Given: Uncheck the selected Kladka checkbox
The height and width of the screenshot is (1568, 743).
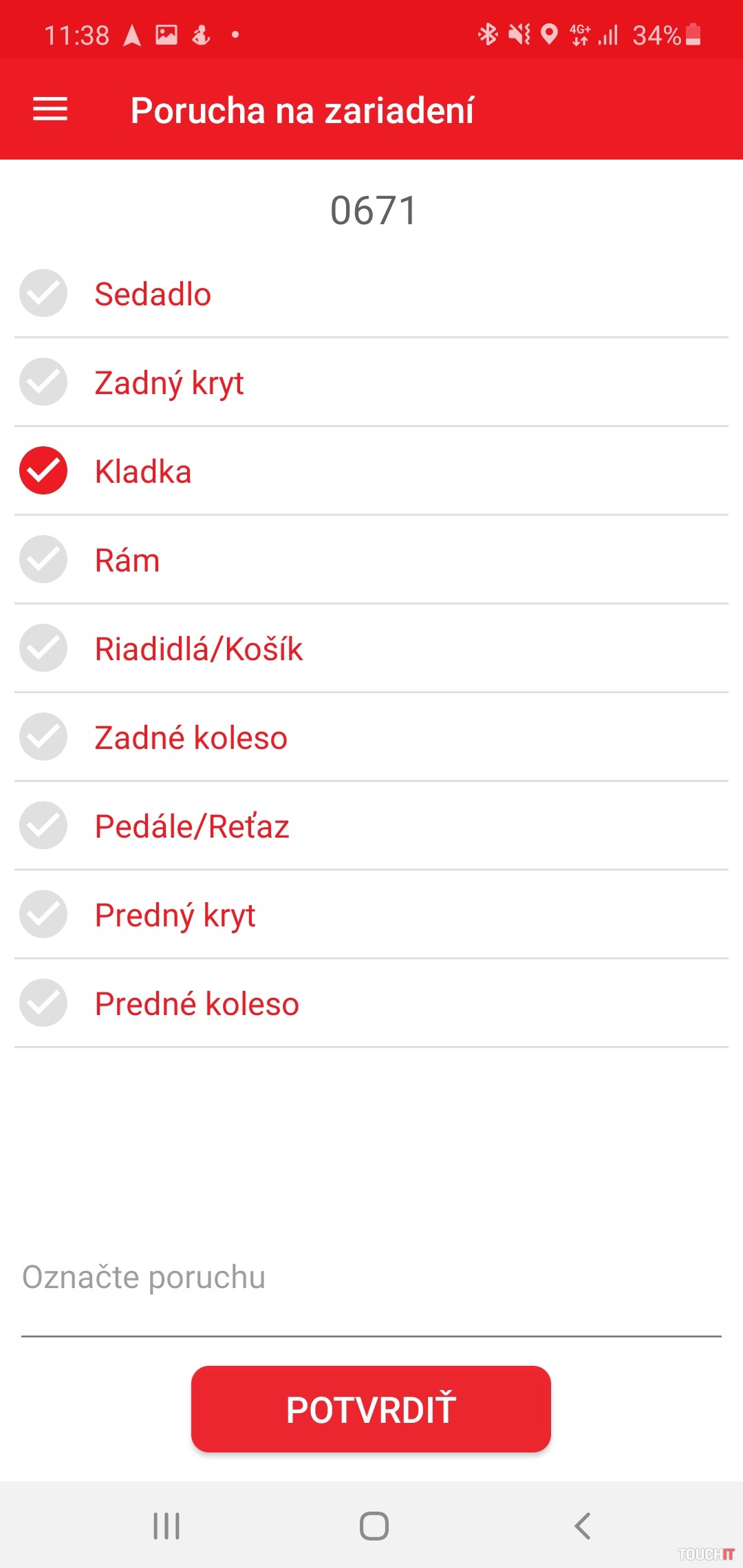Looking at the screenshot, I should point(43,470).
